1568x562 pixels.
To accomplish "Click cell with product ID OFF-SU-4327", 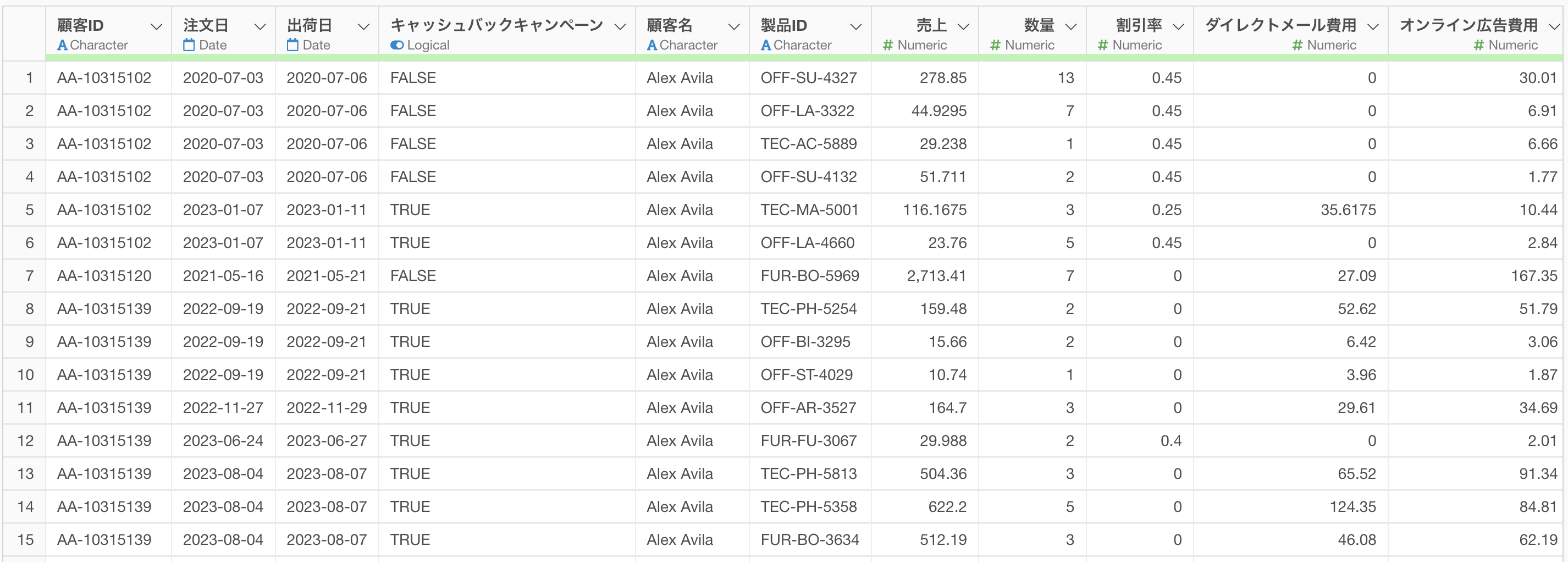I will coord(808,78).
